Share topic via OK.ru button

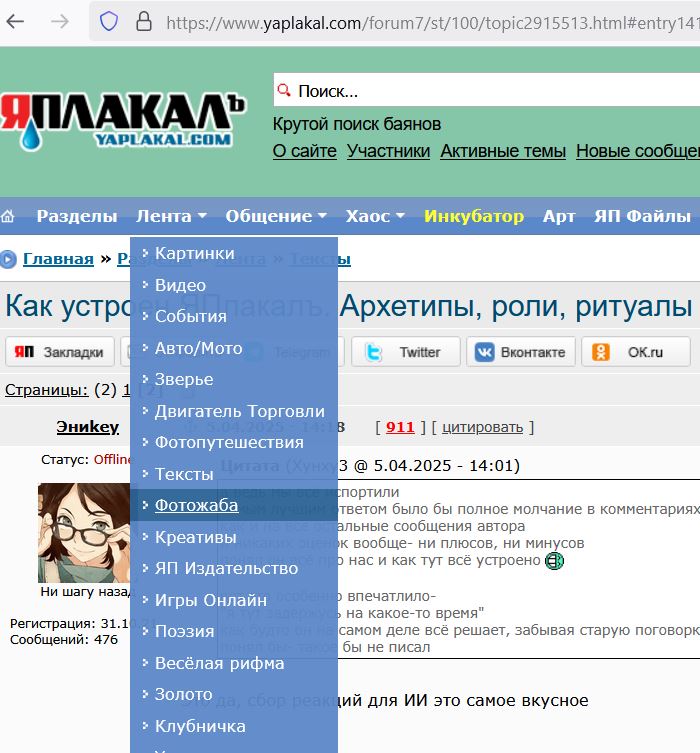tap(636, 352)
